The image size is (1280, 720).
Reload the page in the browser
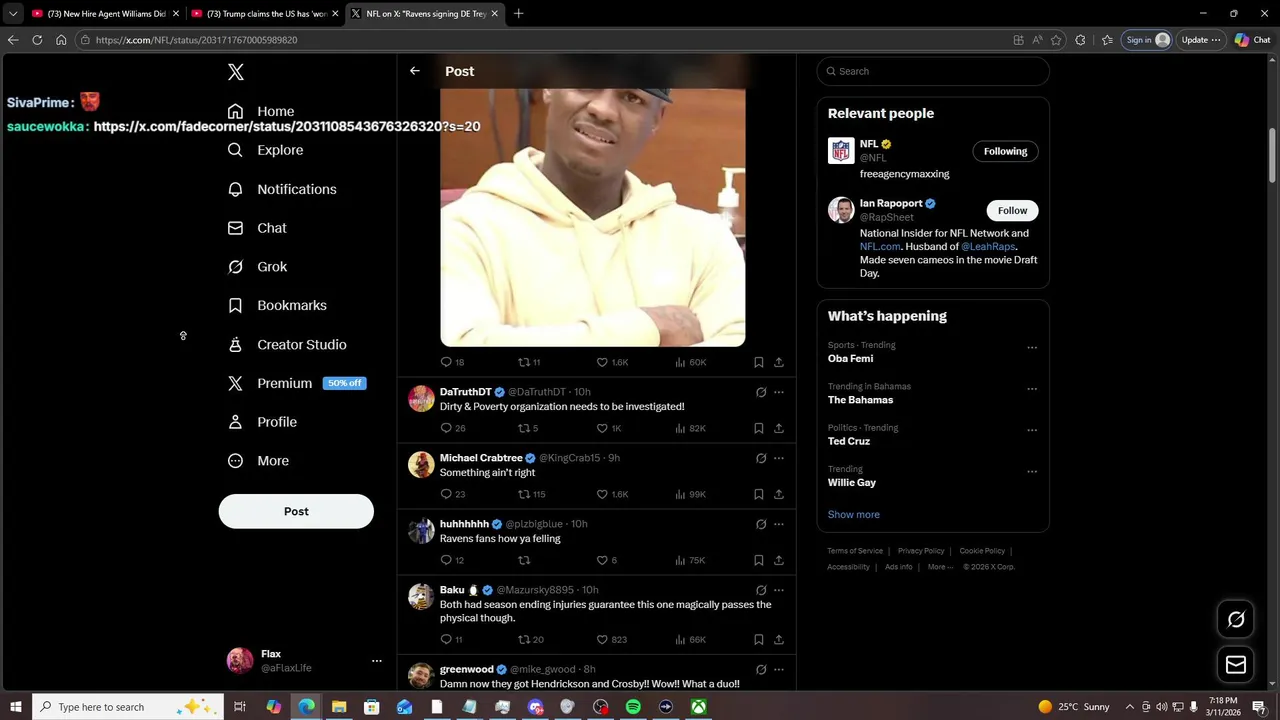[x=37, y=40]
